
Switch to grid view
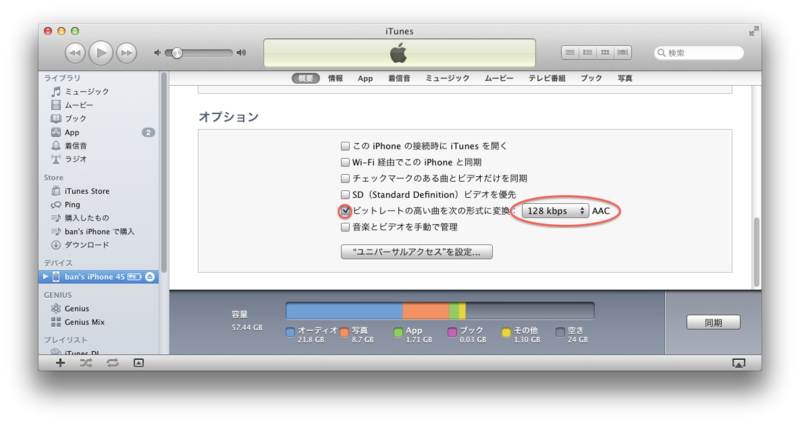(x=605, y=53)
